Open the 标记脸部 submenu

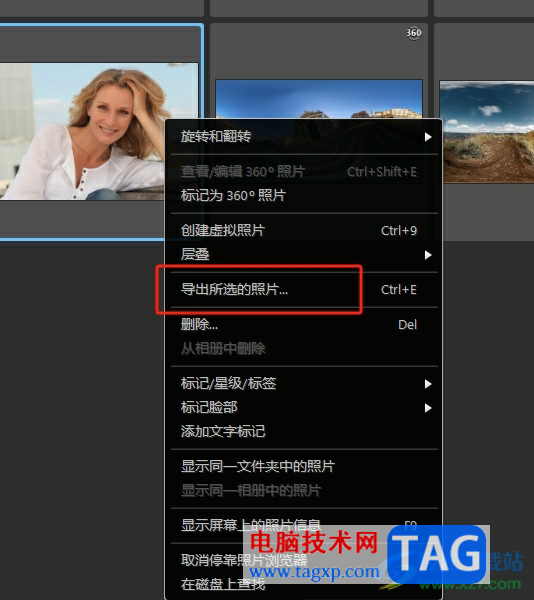tap(304, 408)
